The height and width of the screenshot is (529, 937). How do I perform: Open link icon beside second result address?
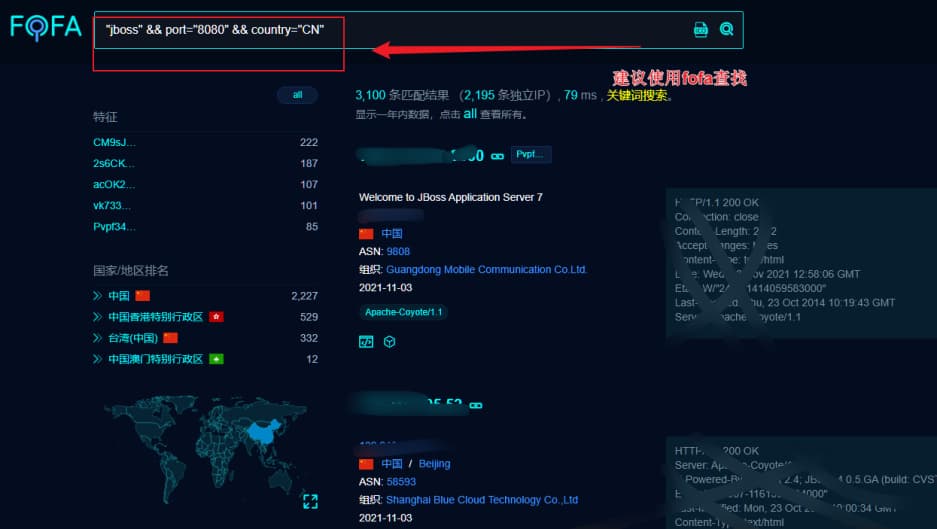click(x=476, y=405)
